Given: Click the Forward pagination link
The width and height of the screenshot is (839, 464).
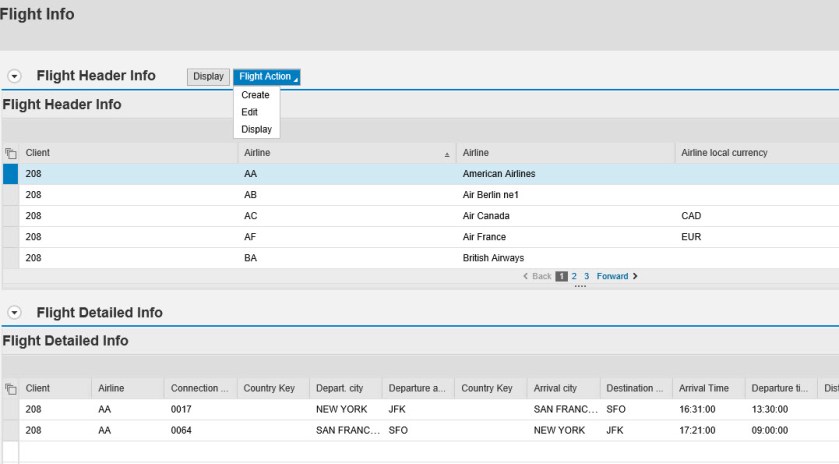Looking at the screenshot, I should tap(612, 276).
